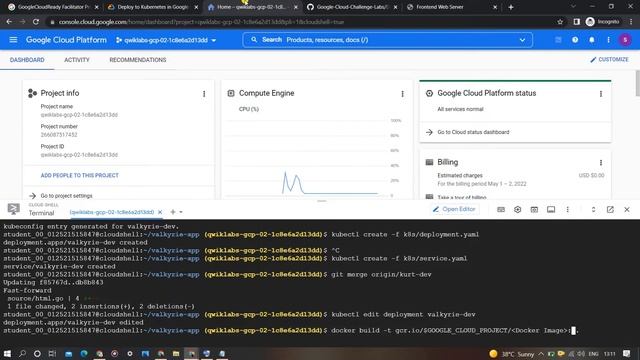This screenshot has width=640, height=360.
Task: Click the Billing card title
Action: coord(447,162)
